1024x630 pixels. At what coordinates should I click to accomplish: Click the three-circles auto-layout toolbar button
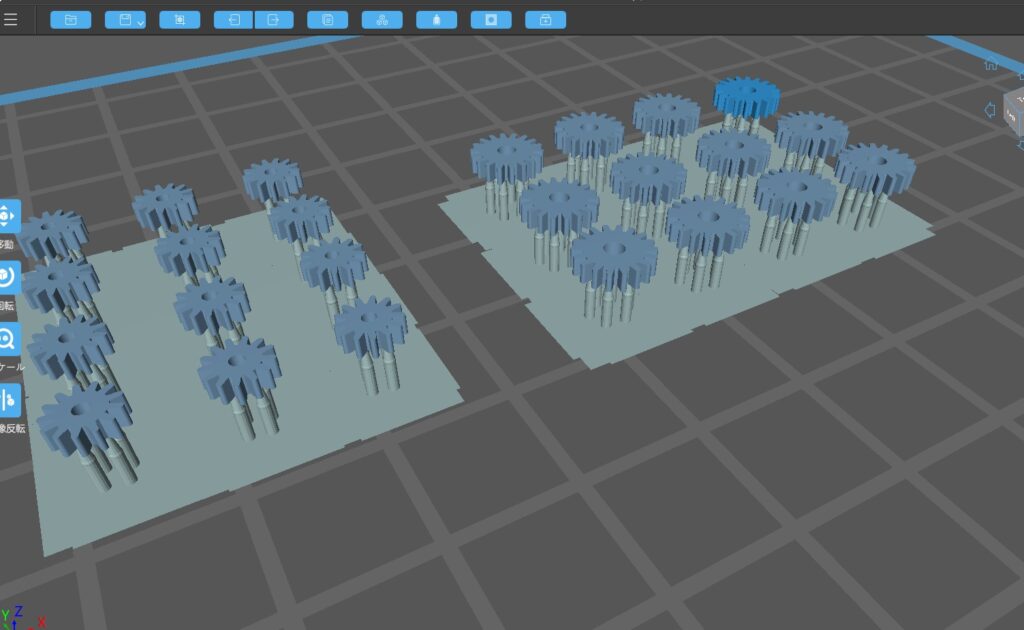tap(382, 20)
